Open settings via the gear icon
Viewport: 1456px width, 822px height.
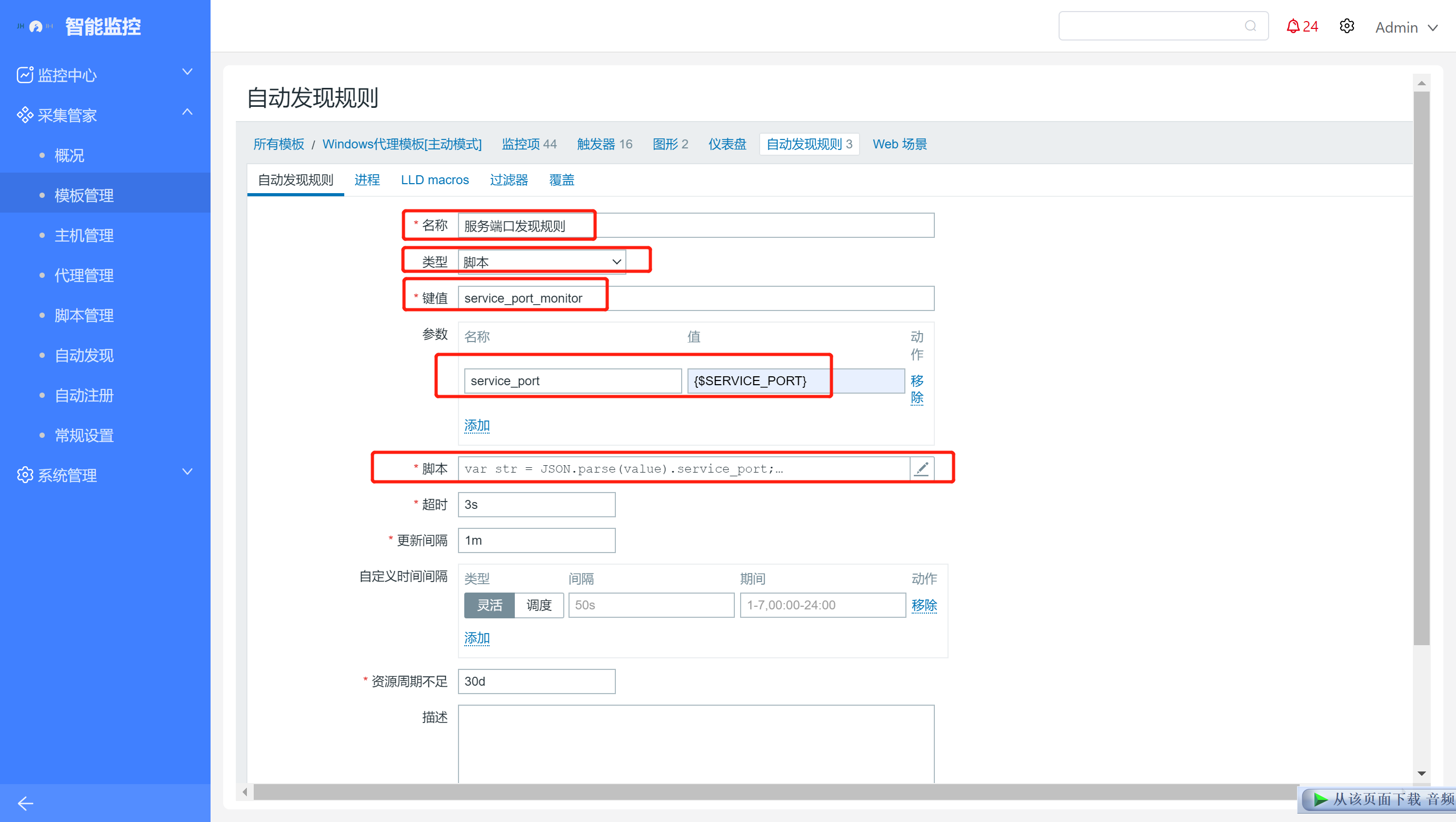coord(1347,26)
